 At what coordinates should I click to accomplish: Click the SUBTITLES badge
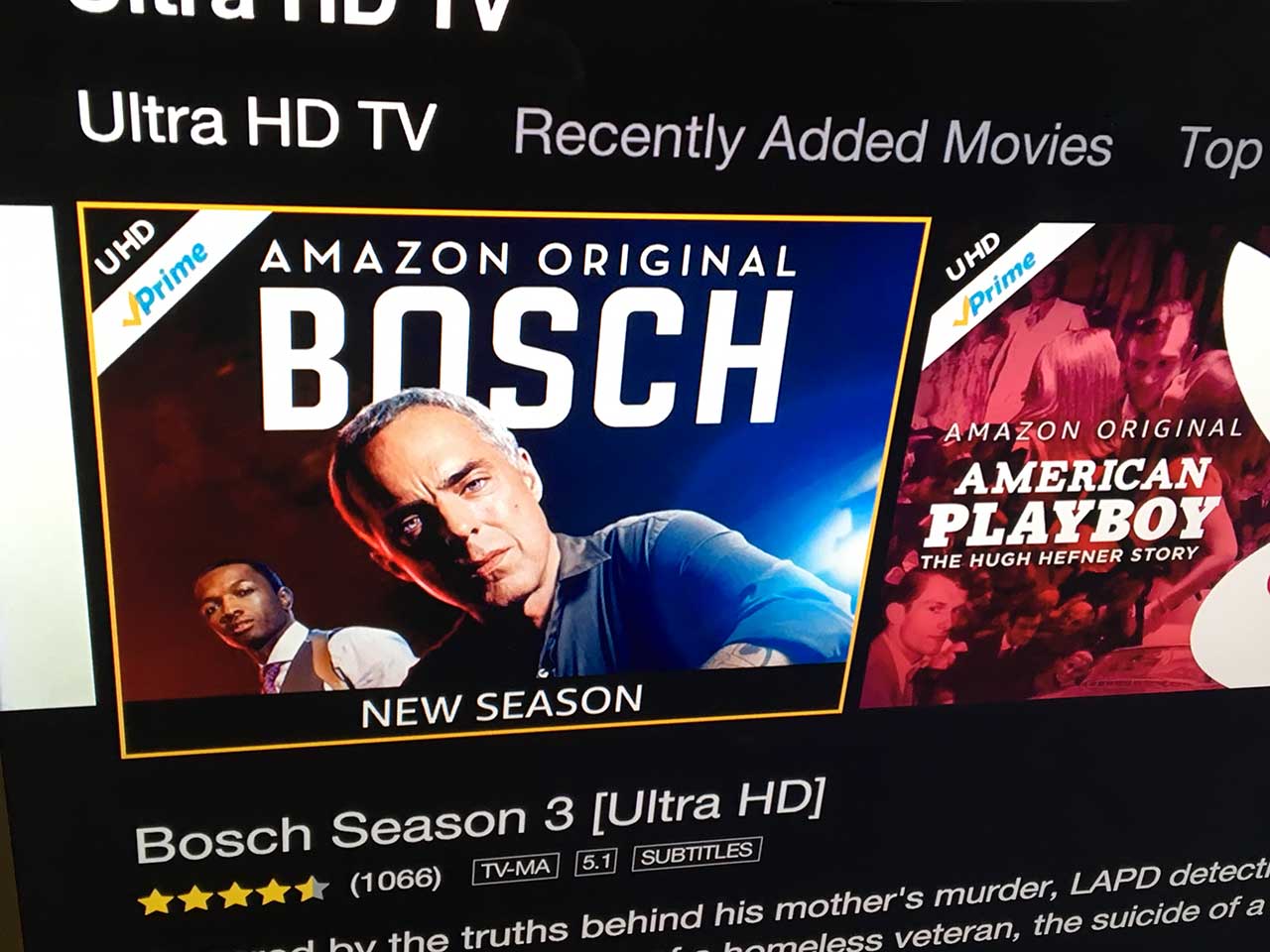point(697,854)
